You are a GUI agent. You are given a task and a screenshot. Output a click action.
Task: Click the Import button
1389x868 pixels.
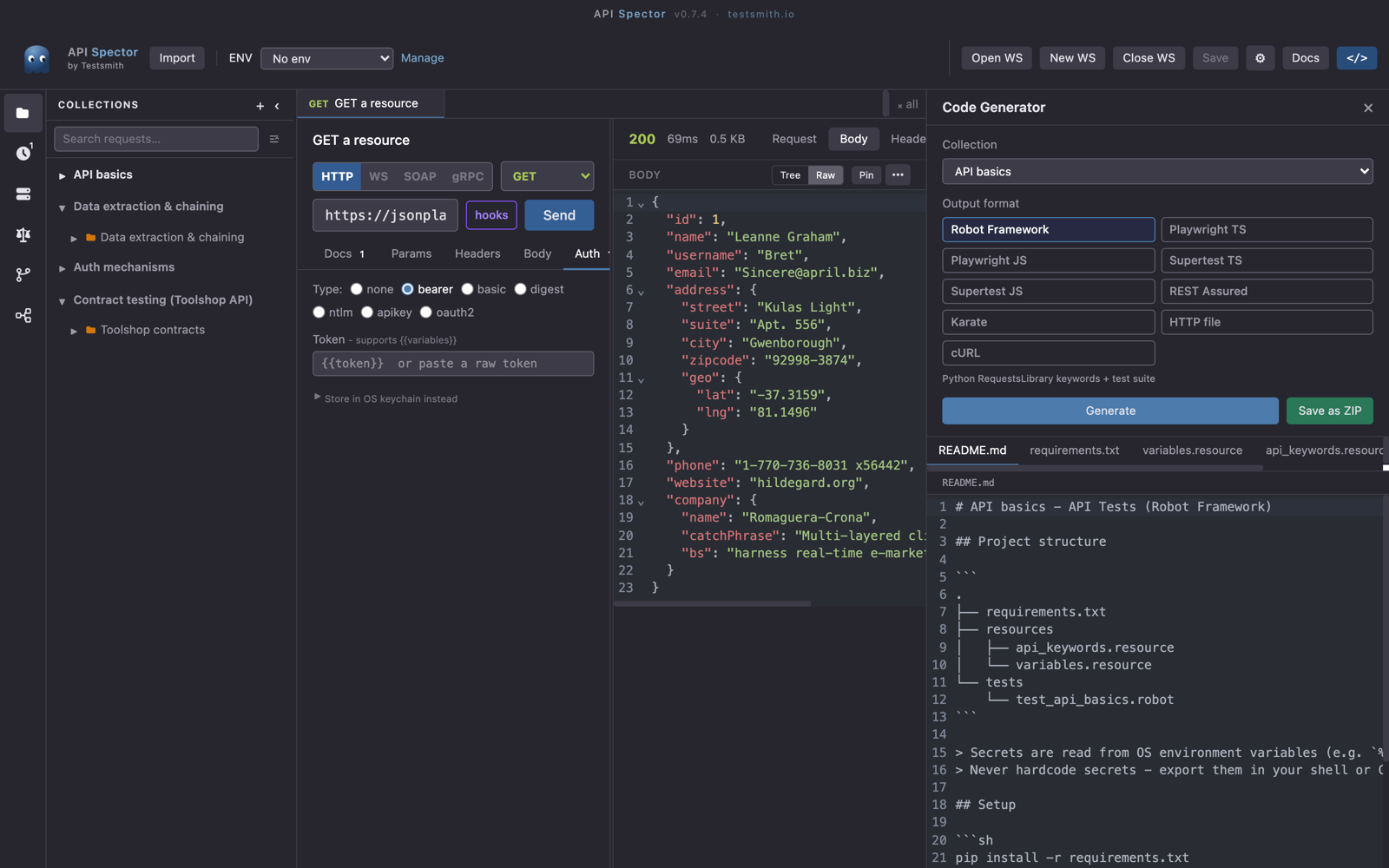click(x=177, y=58)
